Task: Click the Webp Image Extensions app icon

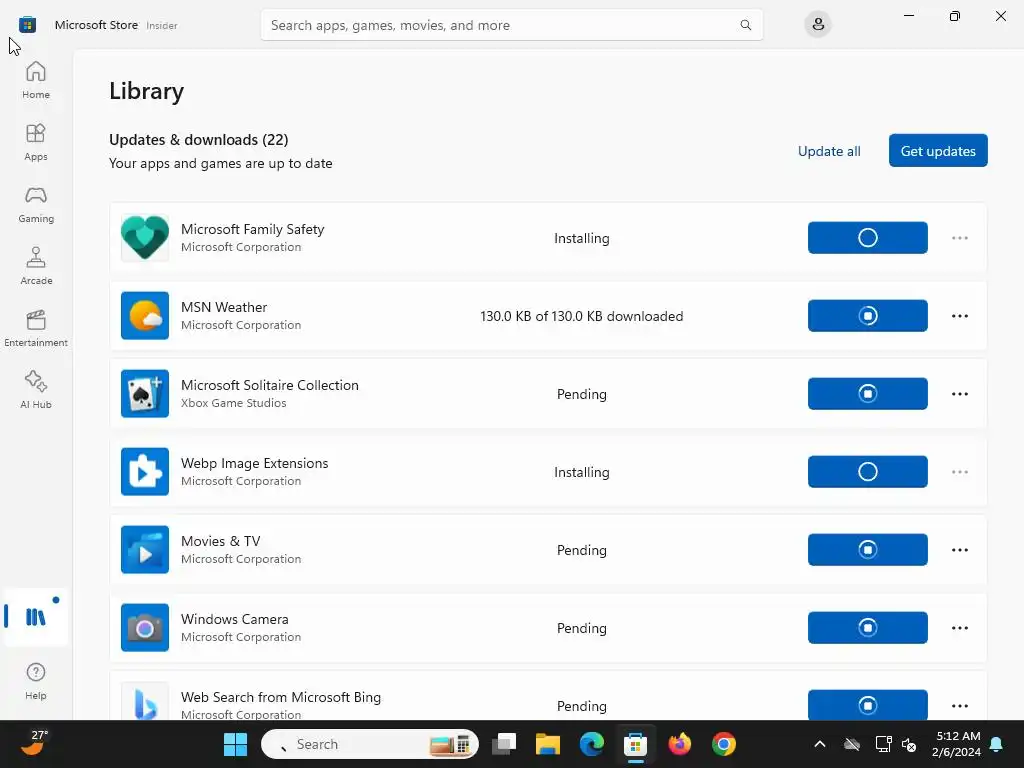Action: coord(145,472)
